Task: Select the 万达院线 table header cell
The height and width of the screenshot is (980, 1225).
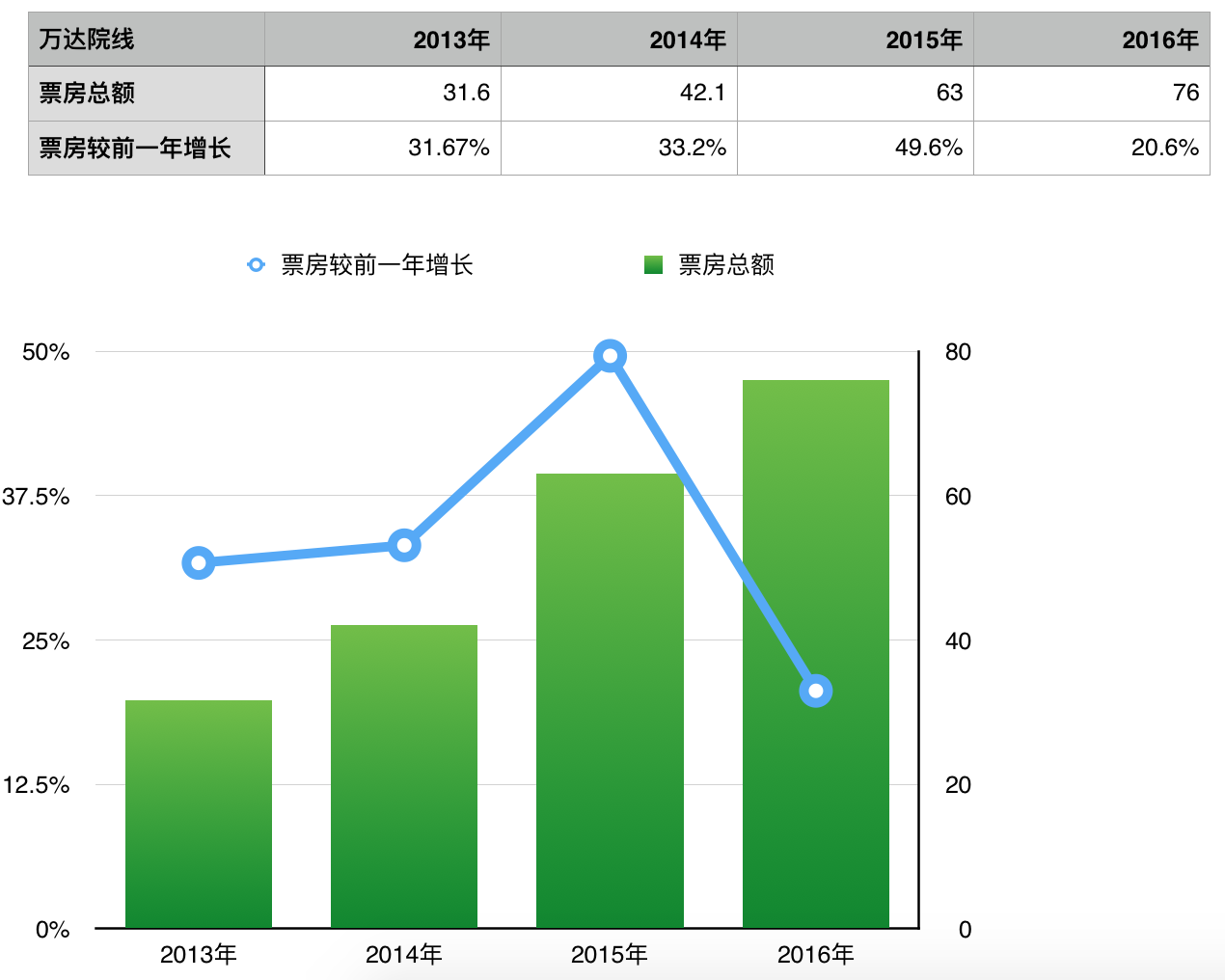Action: pos(147,40)
